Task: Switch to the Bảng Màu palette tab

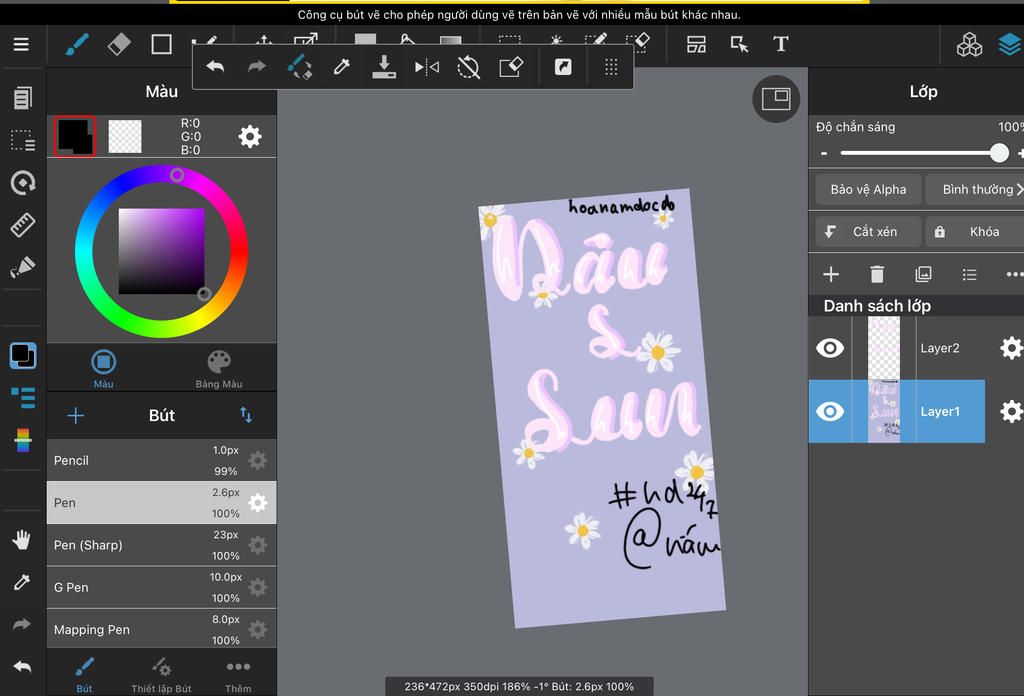Action: coord(219,368)
